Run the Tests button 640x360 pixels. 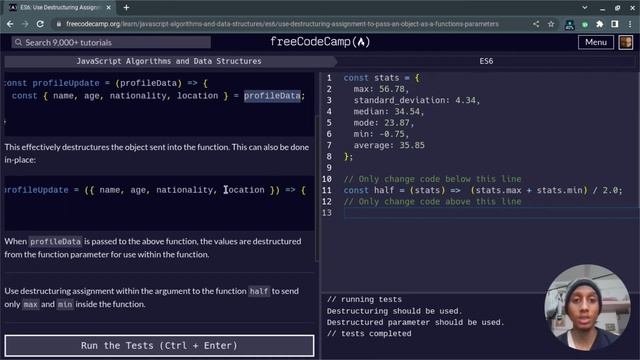click(x=159, y=346)
